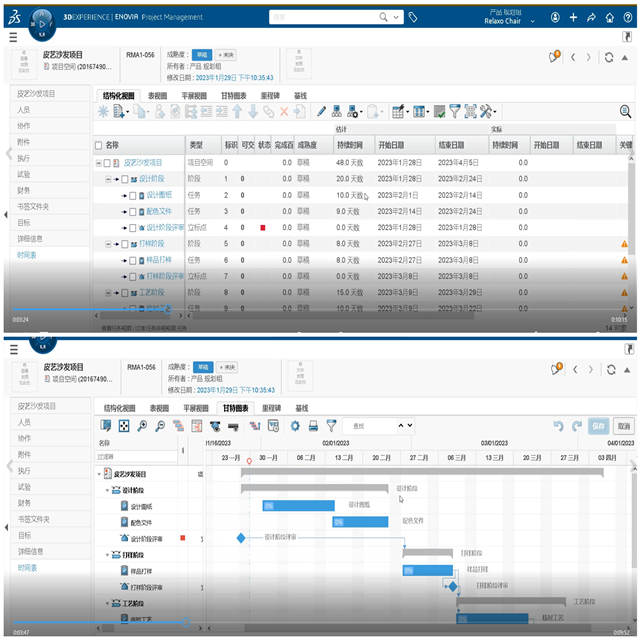The width and height of the screenshot is (640, 640).
Task: Open the help question mark icon
Action: coord(628,17)
